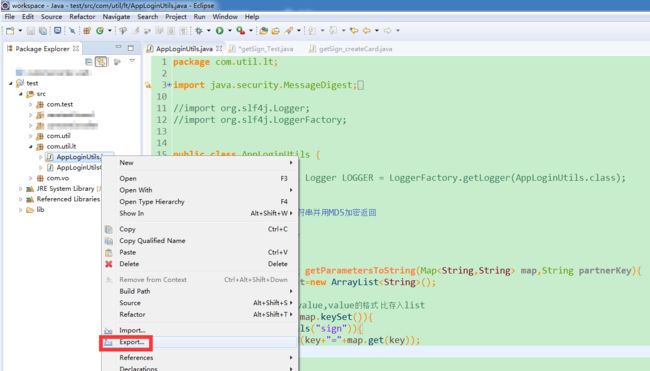Switch to getSign_createCard.java tab
650x371 pixels.
pyautogui.click(x=351, y=49)
